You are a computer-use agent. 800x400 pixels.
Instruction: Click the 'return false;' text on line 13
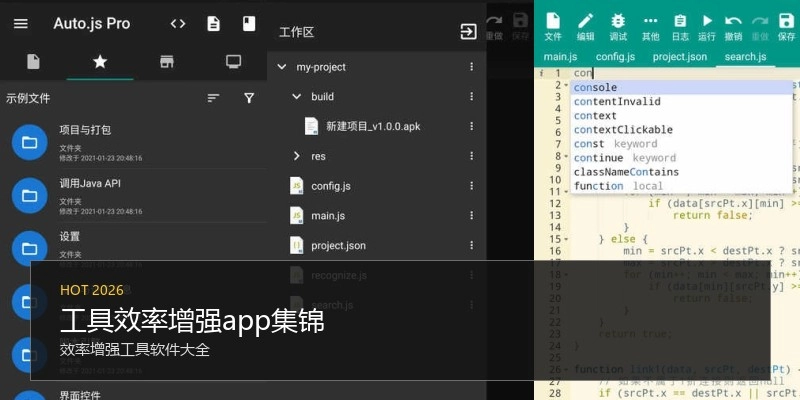coord(713,215)
